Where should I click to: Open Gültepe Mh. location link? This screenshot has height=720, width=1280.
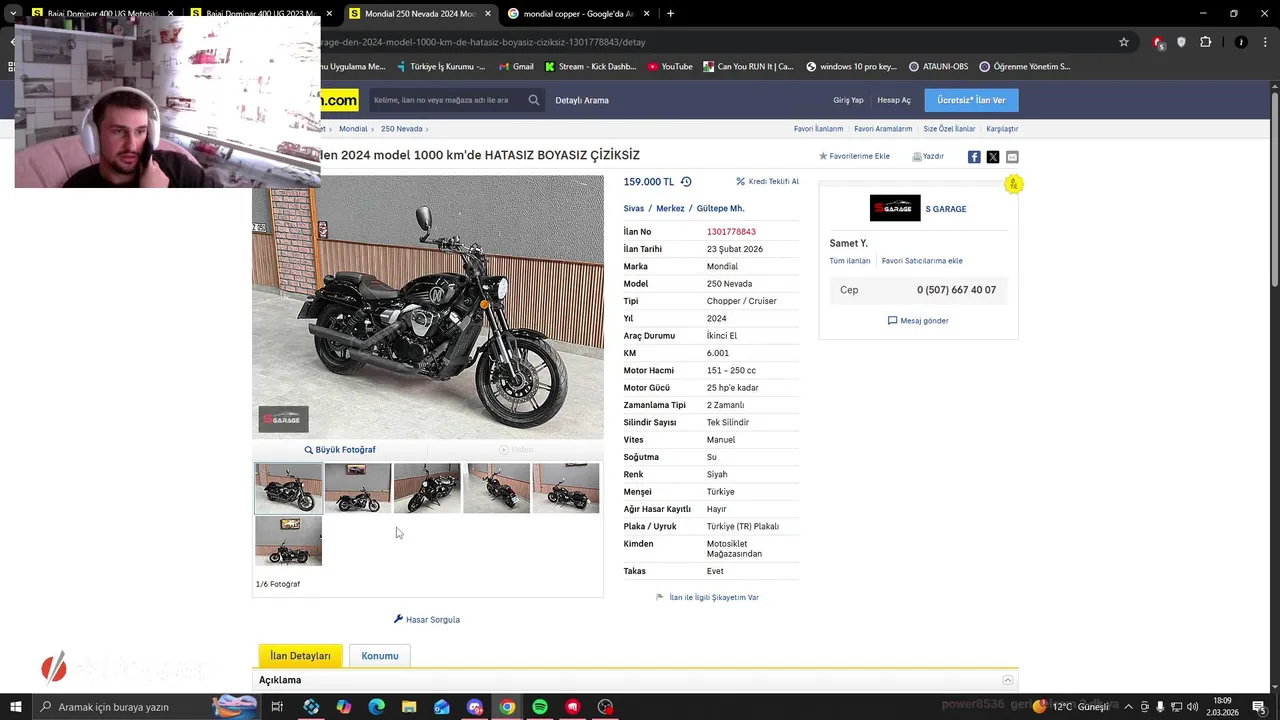[x=720, y=209]
